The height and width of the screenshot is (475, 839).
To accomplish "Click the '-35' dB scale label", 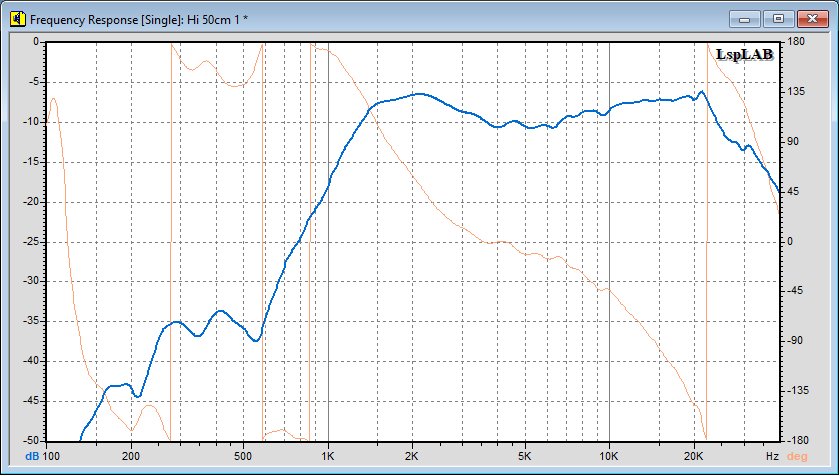I will pos(30,321).
